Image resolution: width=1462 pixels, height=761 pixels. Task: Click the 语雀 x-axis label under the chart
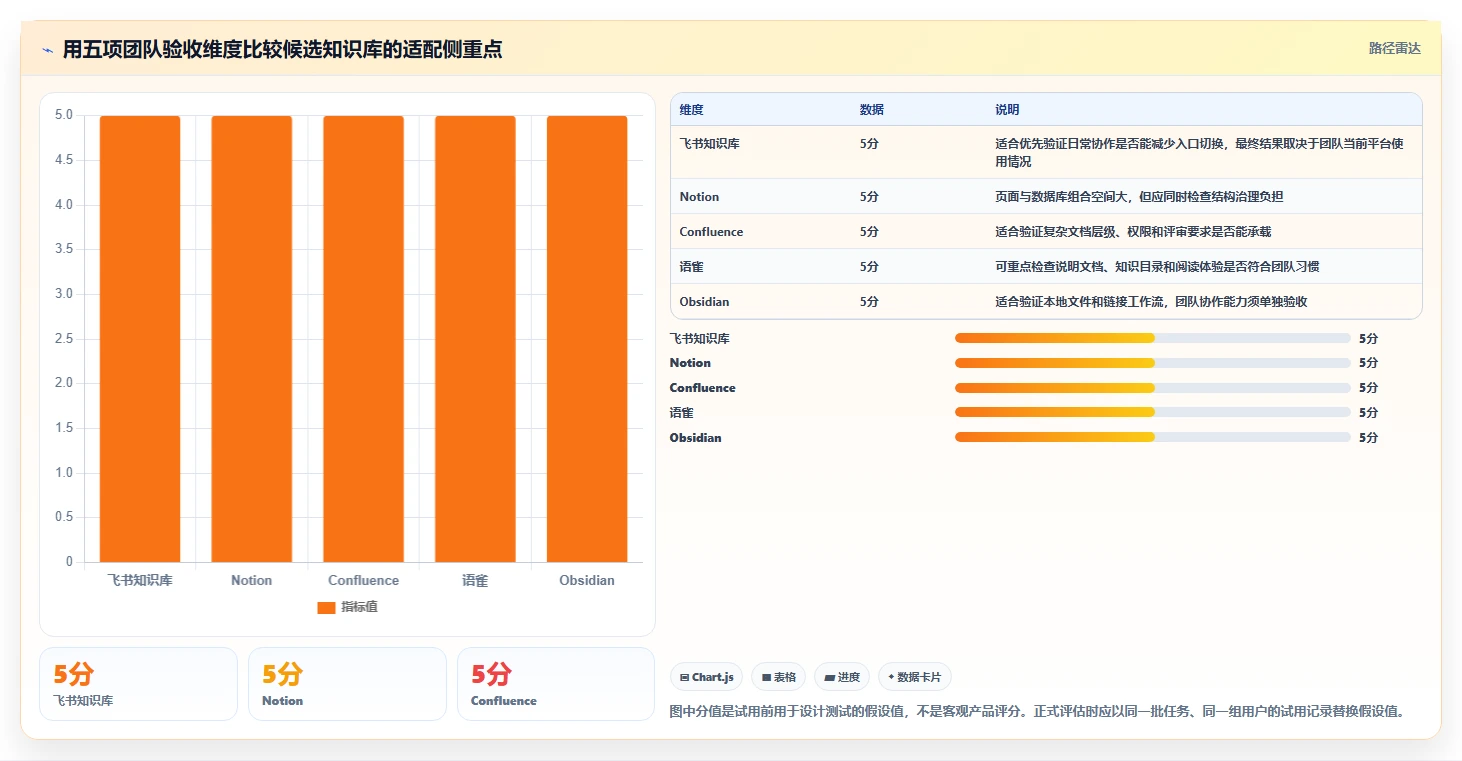pos(475,580)
